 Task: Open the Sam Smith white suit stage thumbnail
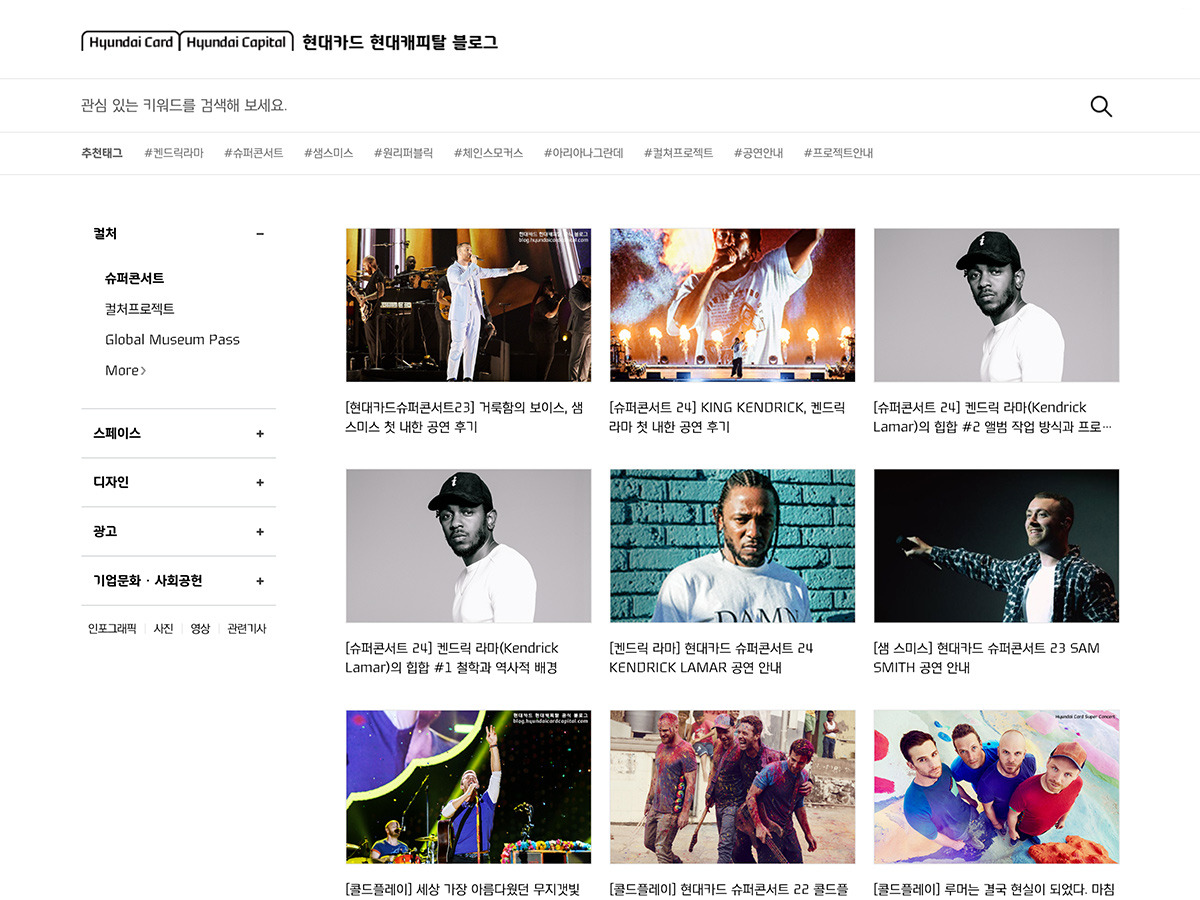point(468,305)
